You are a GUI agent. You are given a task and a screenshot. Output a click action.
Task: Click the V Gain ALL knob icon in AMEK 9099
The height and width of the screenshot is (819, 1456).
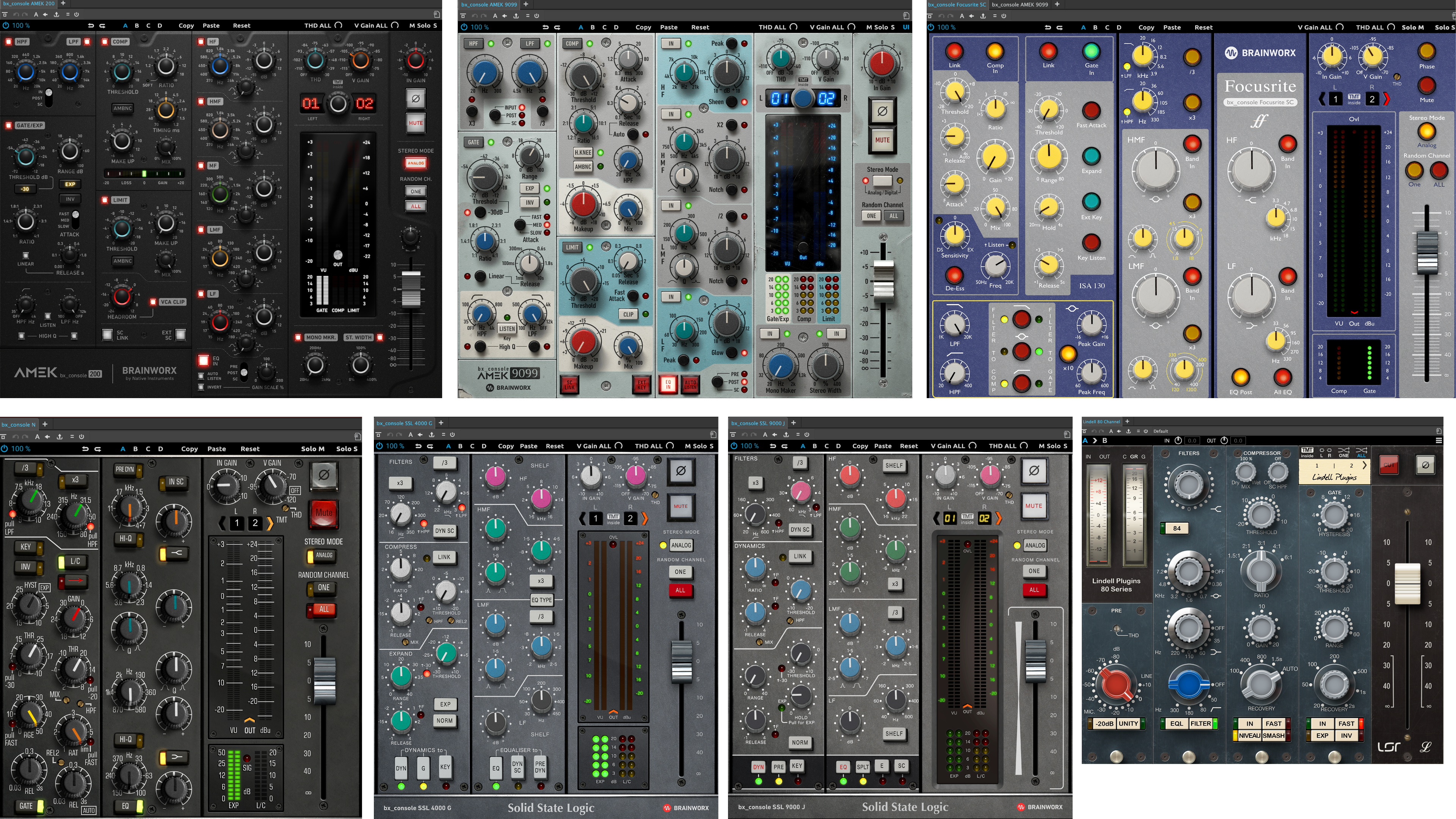point(852,27)
